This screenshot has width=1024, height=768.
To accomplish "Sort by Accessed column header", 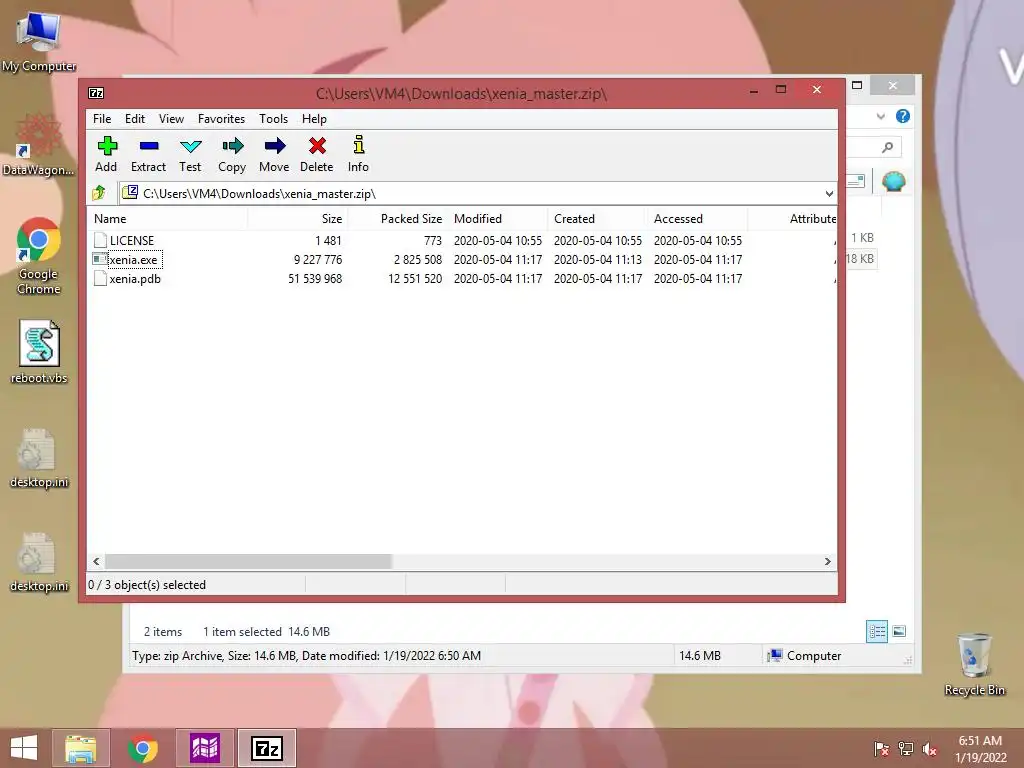I will (x=697, y=219).
